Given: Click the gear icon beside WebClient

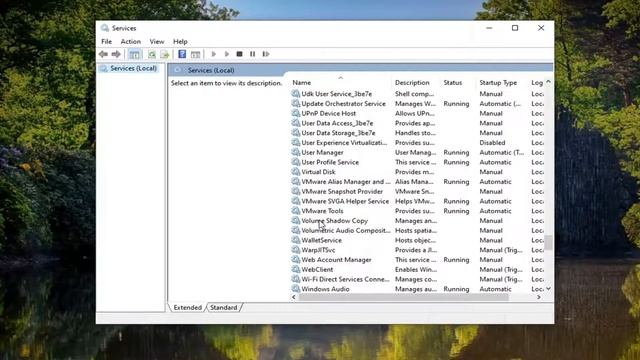Looking at the screenshot, I should [x=296, y=269].
